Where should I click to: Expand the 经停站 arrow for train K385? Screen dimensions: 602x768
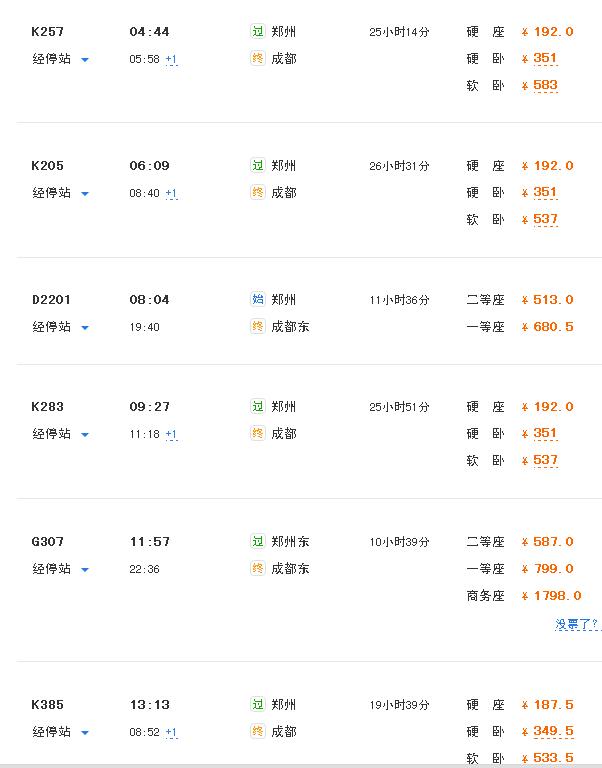tap(85, 733)
